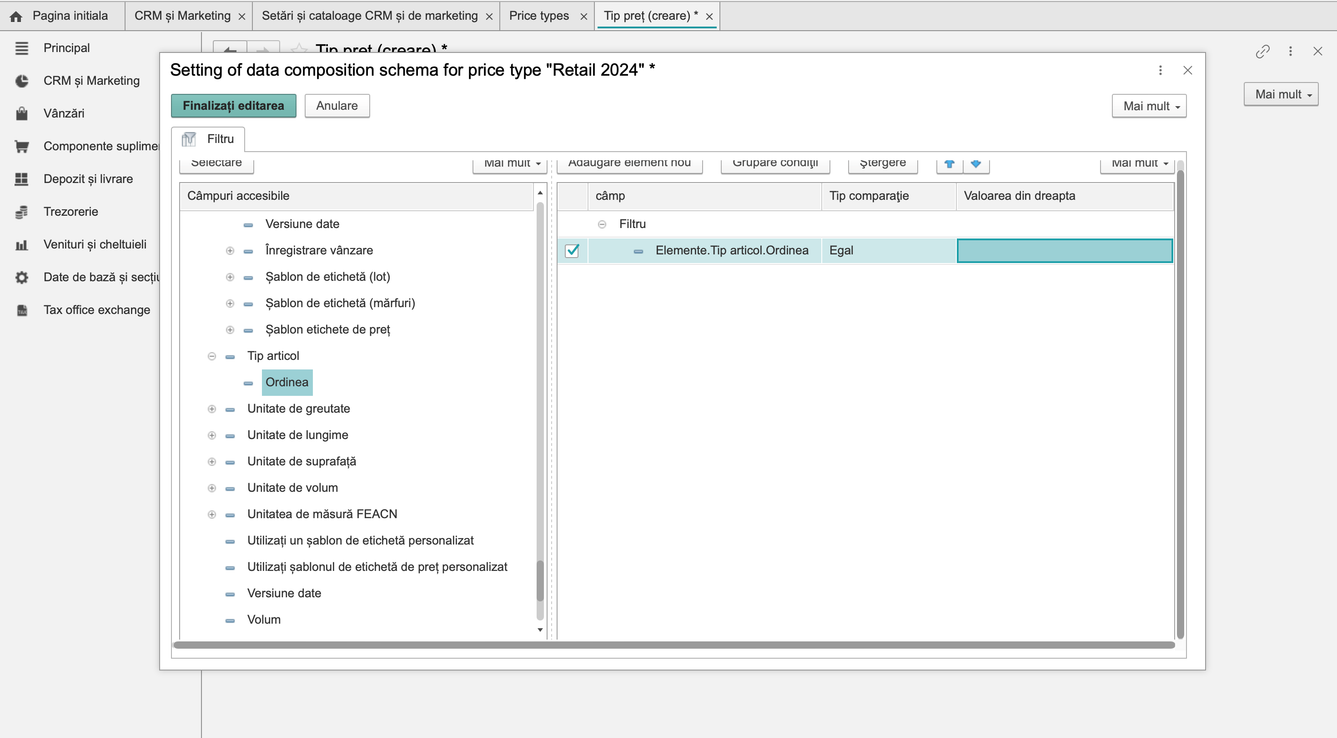Switch to the Price types tab
The height and width of the screenshot is (738, 1337).
click(539, 16)
